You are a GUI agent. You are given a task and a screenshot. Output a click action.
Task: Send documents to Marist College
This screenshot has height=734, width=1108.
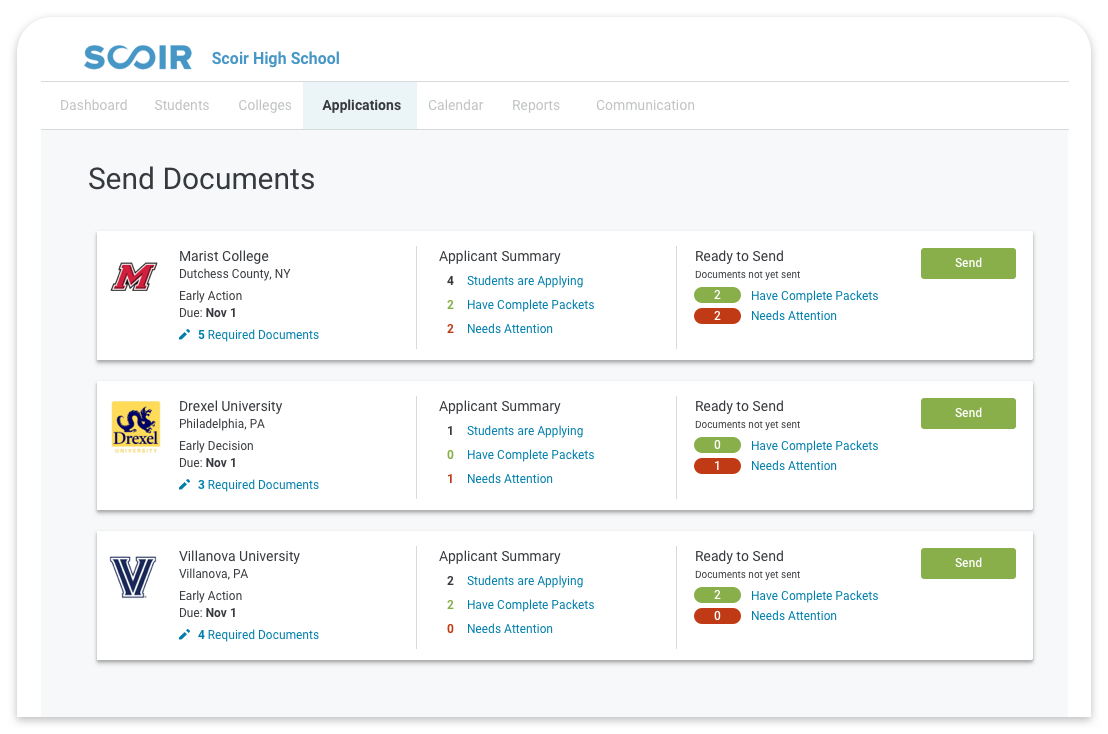point(968,263)
